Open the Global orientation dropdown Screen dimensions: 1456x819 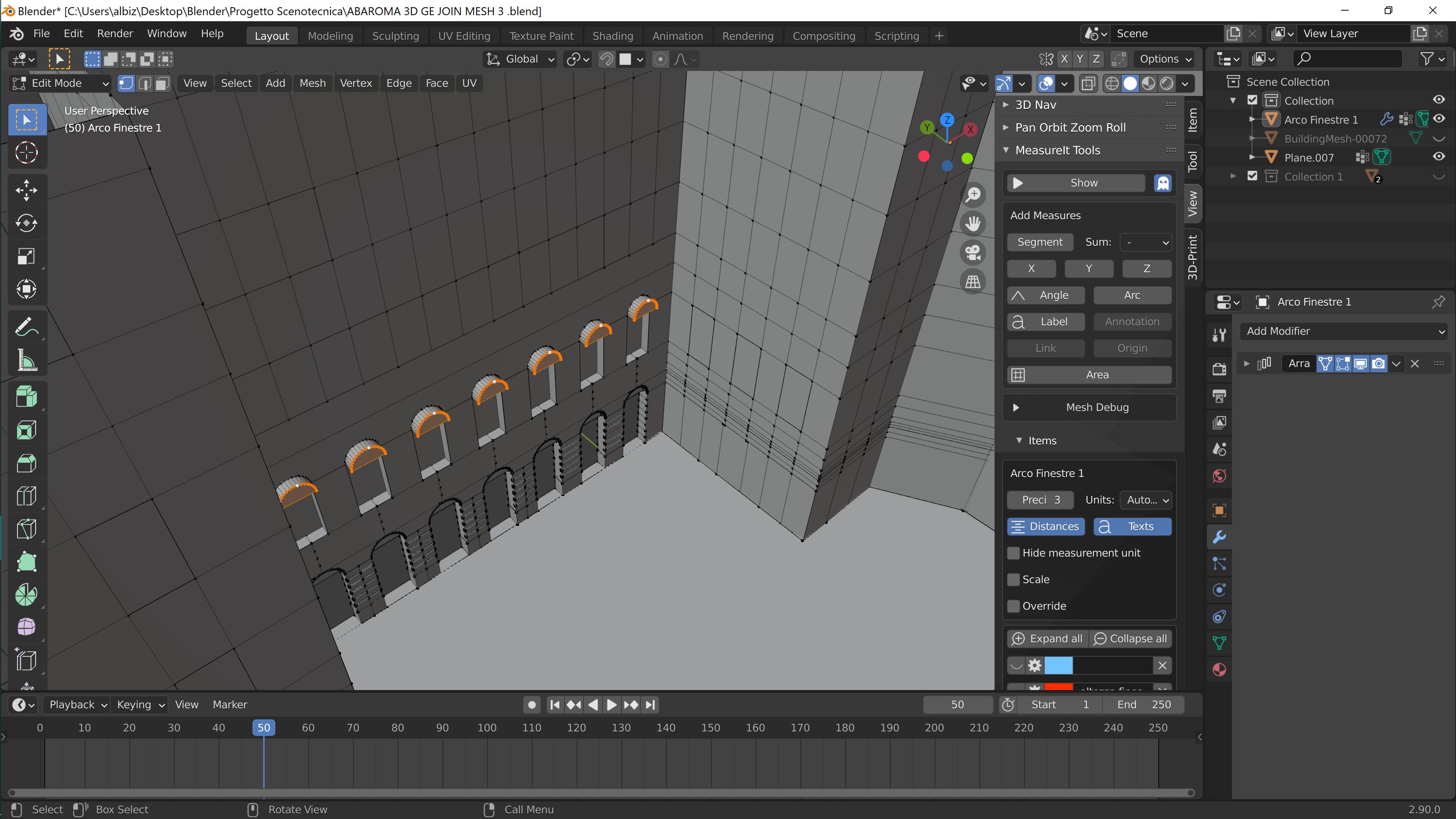point(521,59)
